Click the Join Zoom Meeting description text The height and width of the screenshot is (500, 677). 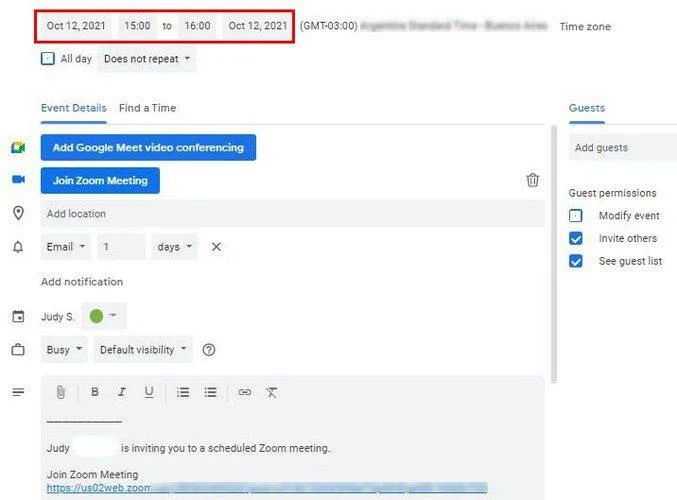92,474
